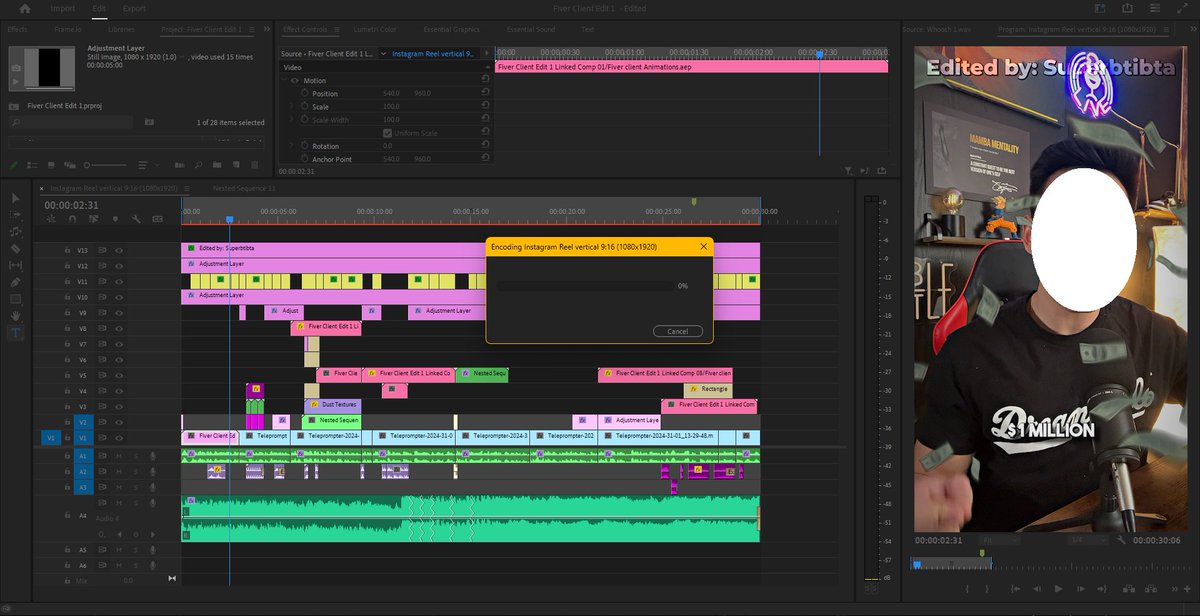Reset the Rotation parameter

click(x=485, y=145)
